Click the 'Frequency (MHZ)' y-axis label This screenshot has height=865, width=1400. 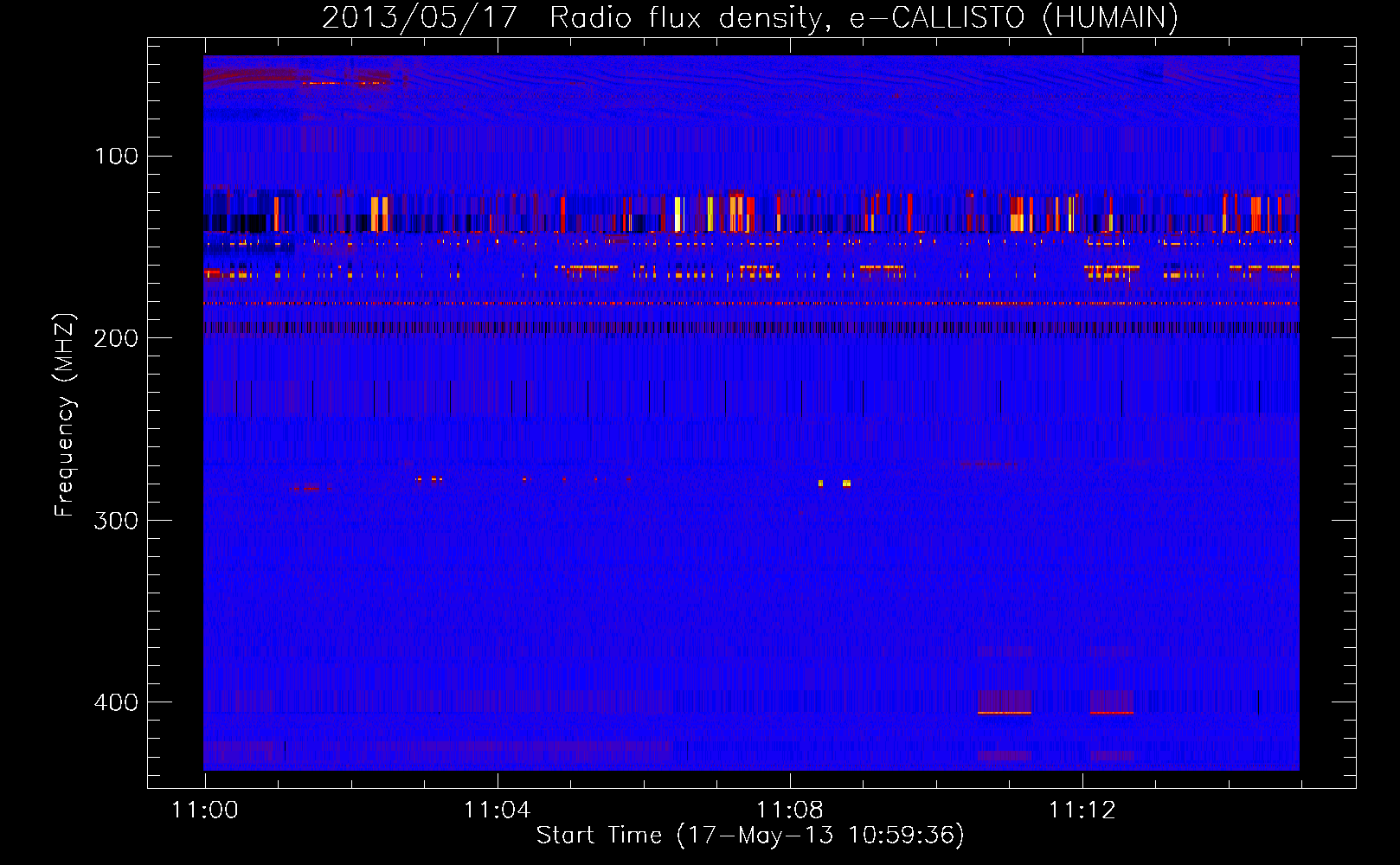pyautogui.click(x=65, y=415)
